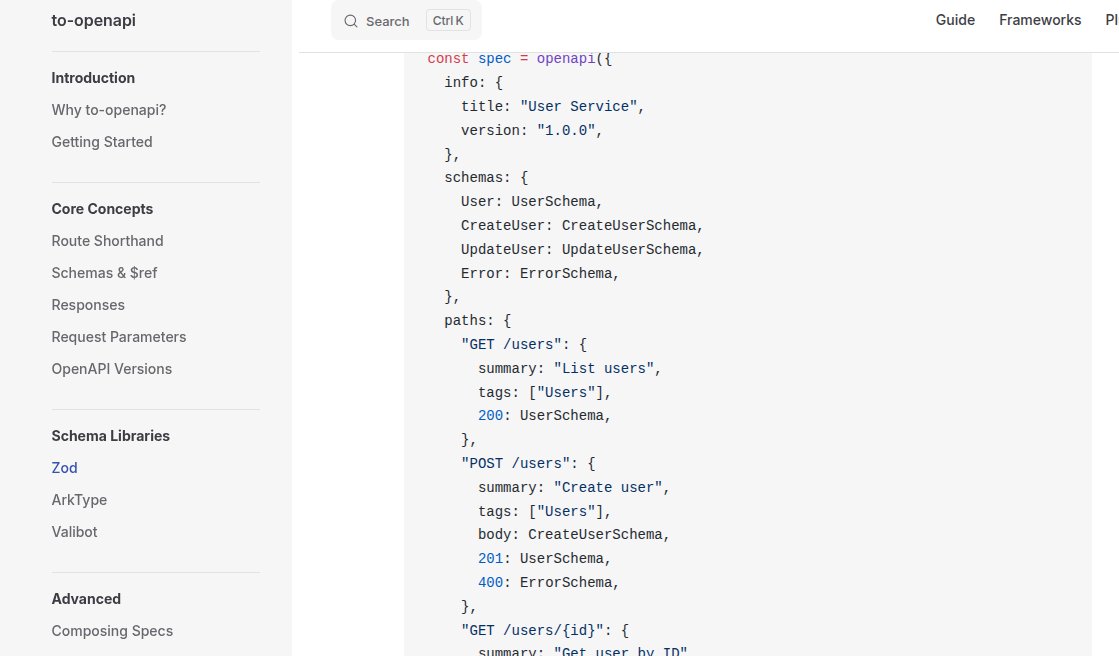The image size is (1119, 656).
Task: Open the Getting Started page
Action: (x=102, y=142)
